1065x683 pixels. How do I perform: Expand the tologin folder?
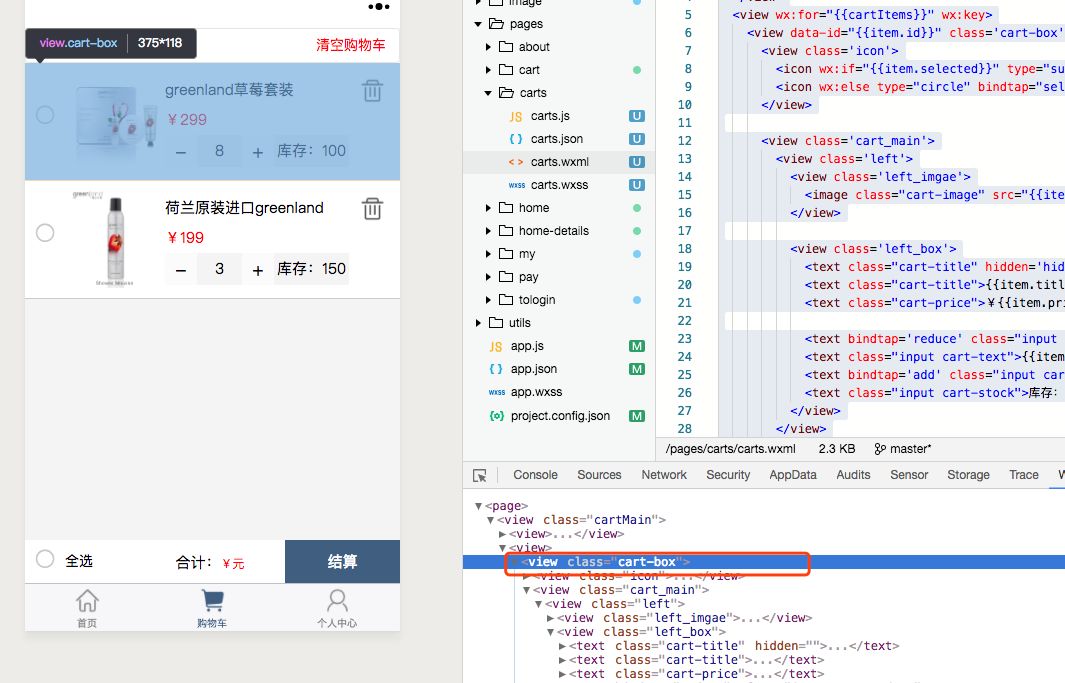[x=488, y=300]
